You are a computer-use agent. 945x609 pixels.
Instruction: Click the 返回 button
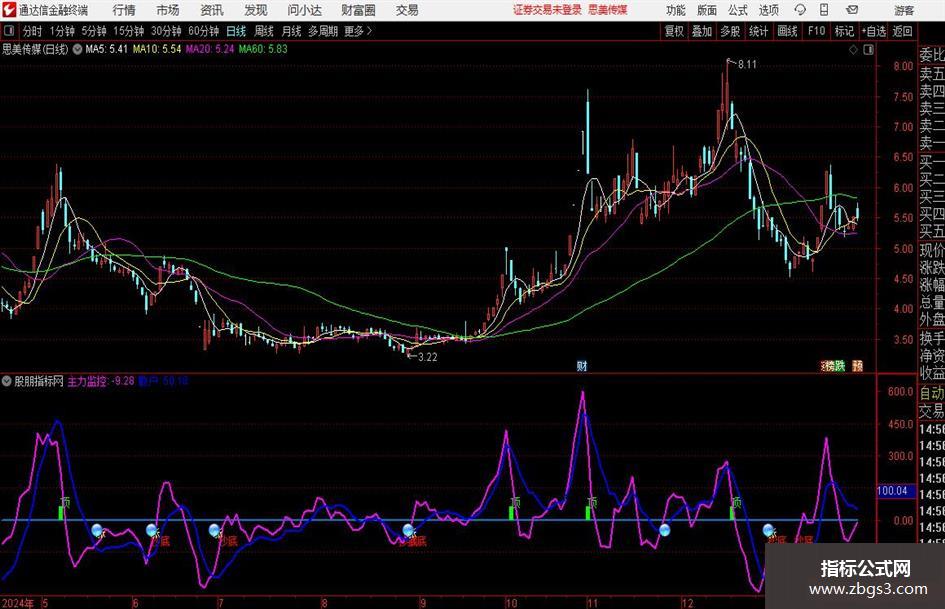[x=902, y=31]
